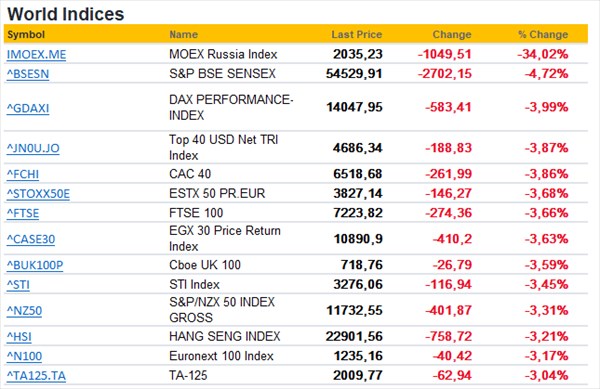Click the MOEX Russia Index name cell
Viewport: 600px width, 389px height.
223,54
